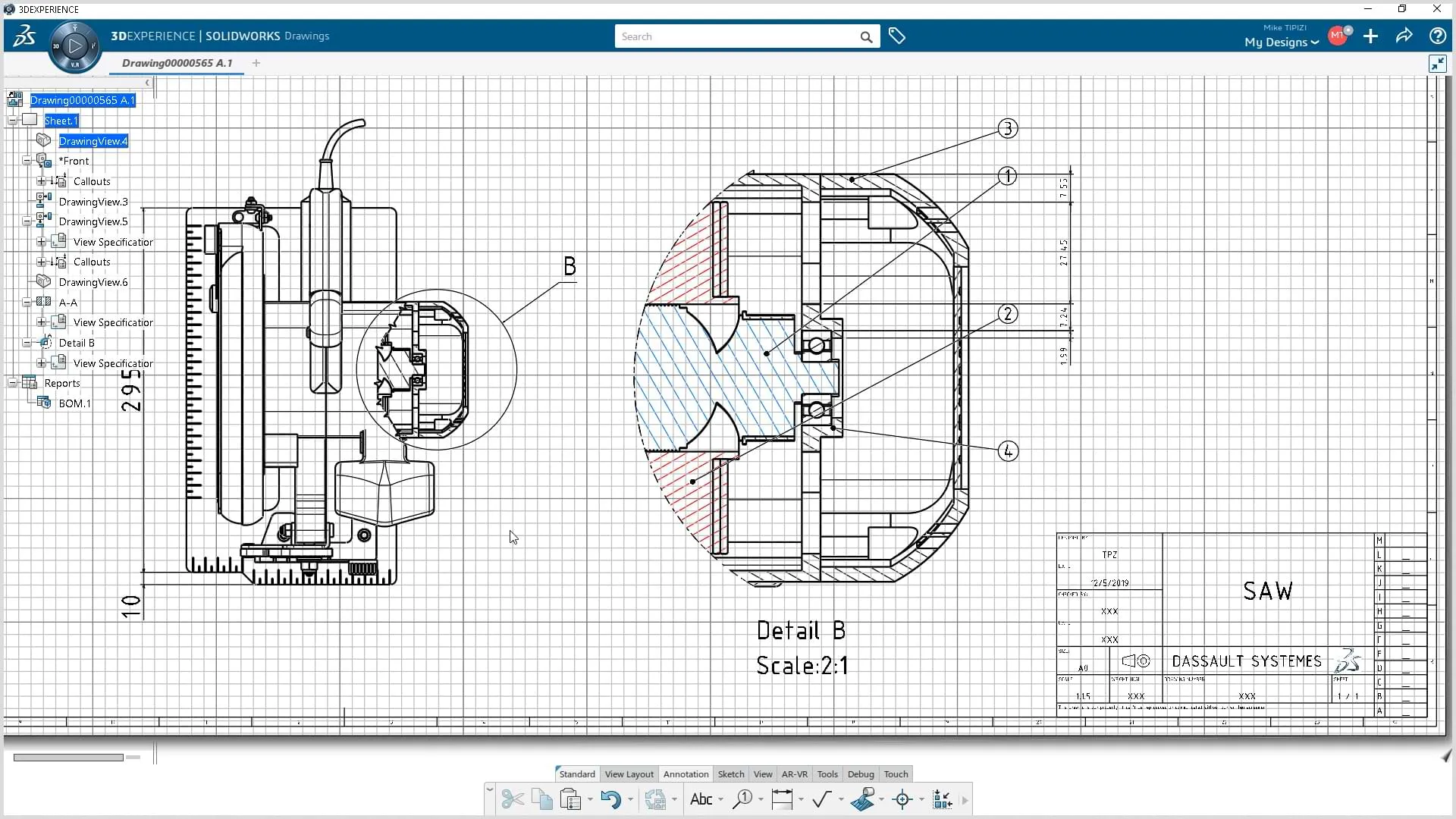The width and height of the screenshot is (1456, 819).
Task: Click the Undo icon in the toolbar
Action: (611, 799)
